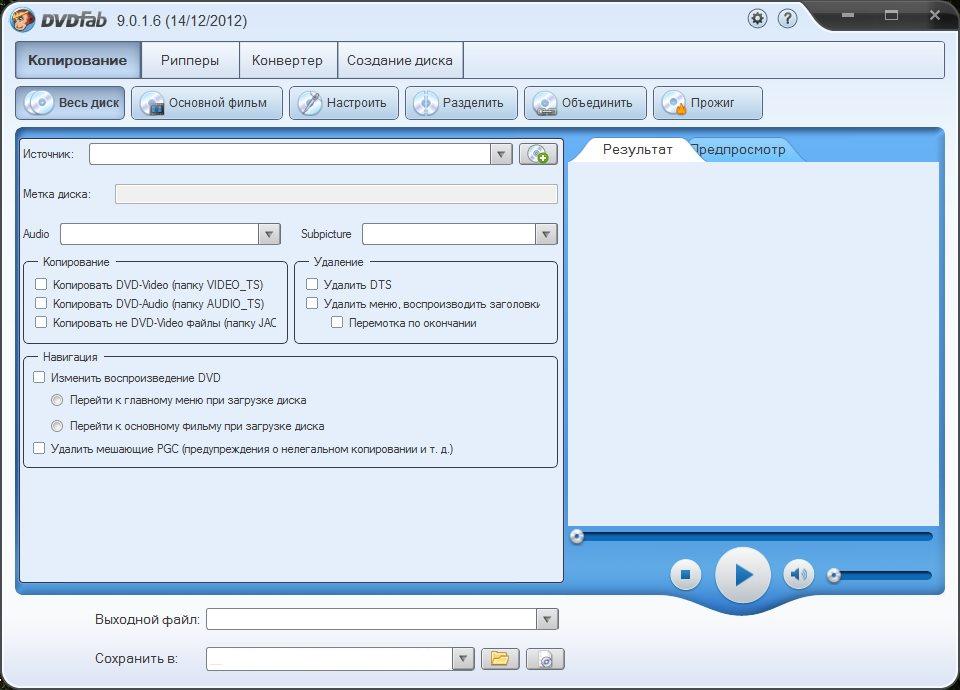Click the Метка диска field

(336, 194)
